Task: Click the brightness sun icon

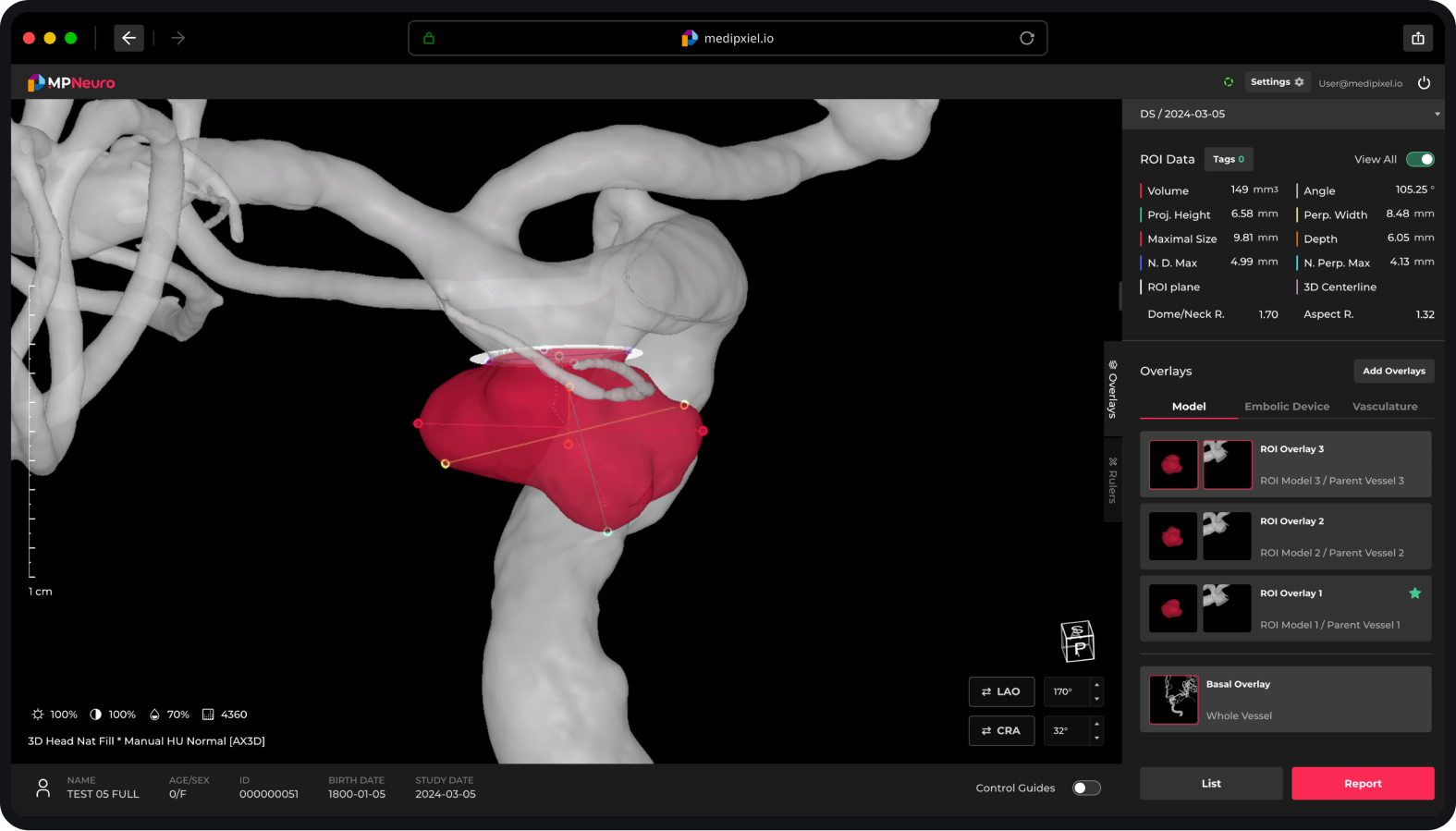Action: (x=38, y=715)
